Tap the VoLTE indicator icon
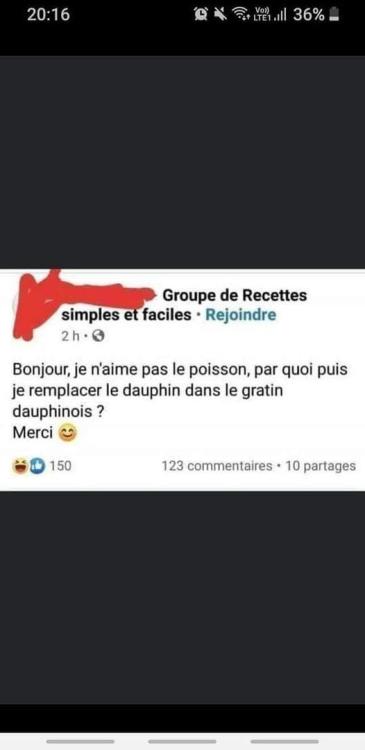 coord(263,15)
